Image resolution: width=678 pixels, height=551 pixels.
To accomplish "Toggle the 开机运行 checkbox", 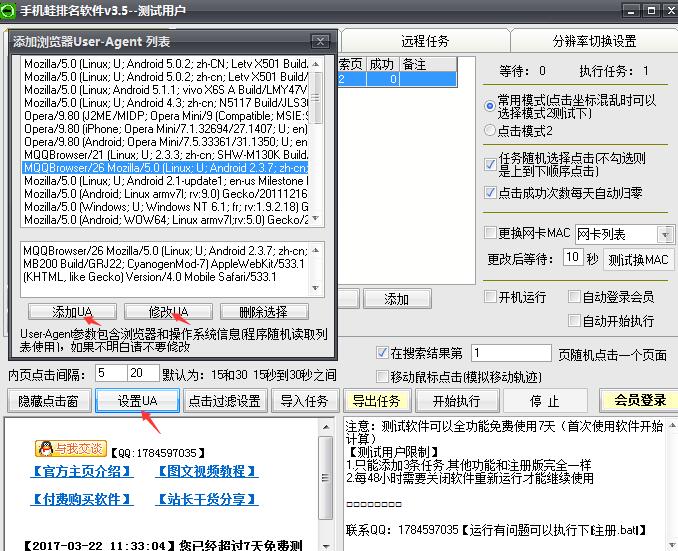I will 490,297.
